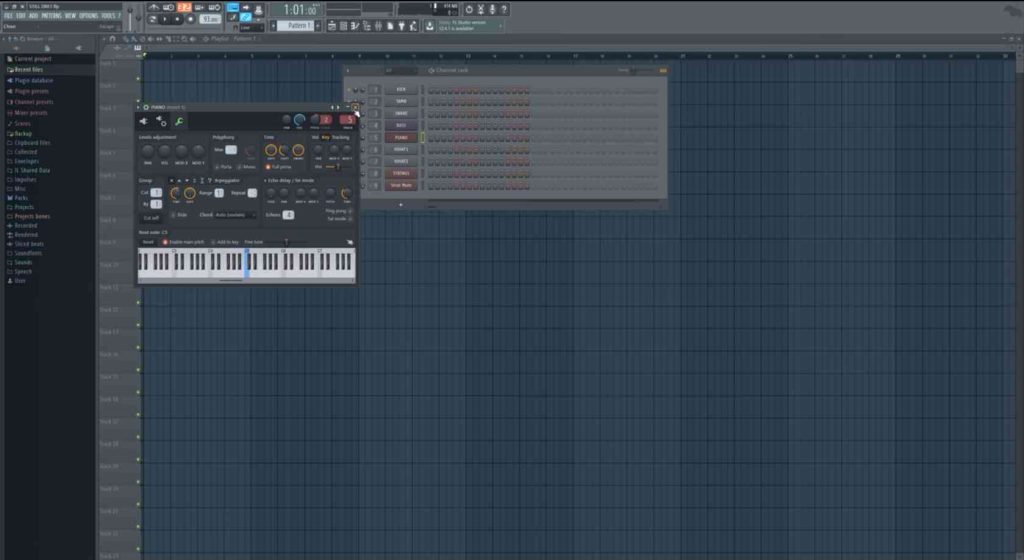Open the VIEW menu
The height and width of the screenshot is (560, 1024).
(x=71, y=16)
